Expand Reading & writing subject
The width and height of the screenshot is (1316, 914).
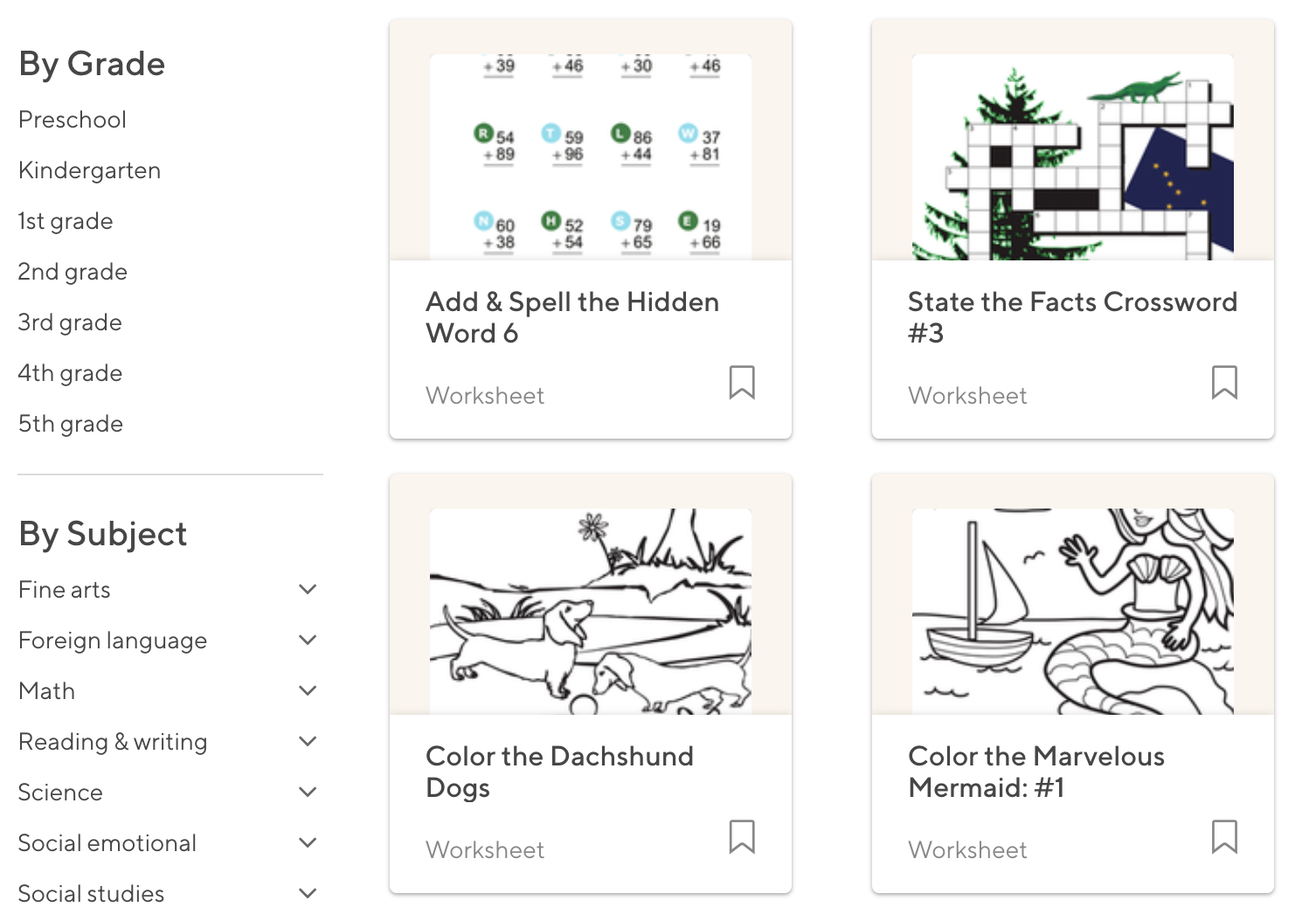coord(308,742)
